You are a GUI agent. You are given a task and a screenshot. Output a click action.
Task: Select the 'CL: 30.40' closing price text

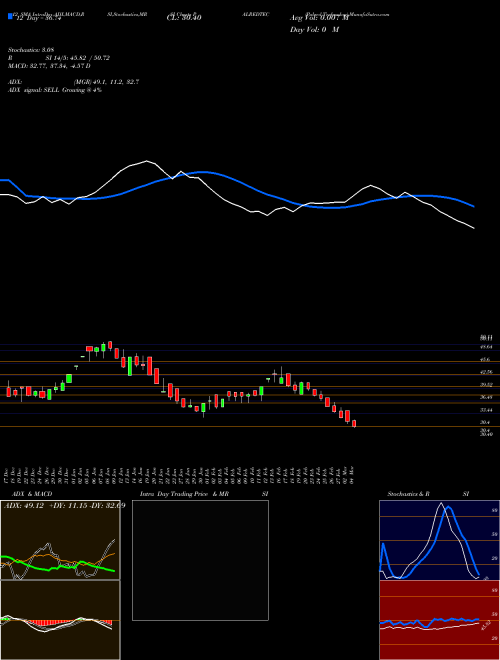tap(184, 18)
